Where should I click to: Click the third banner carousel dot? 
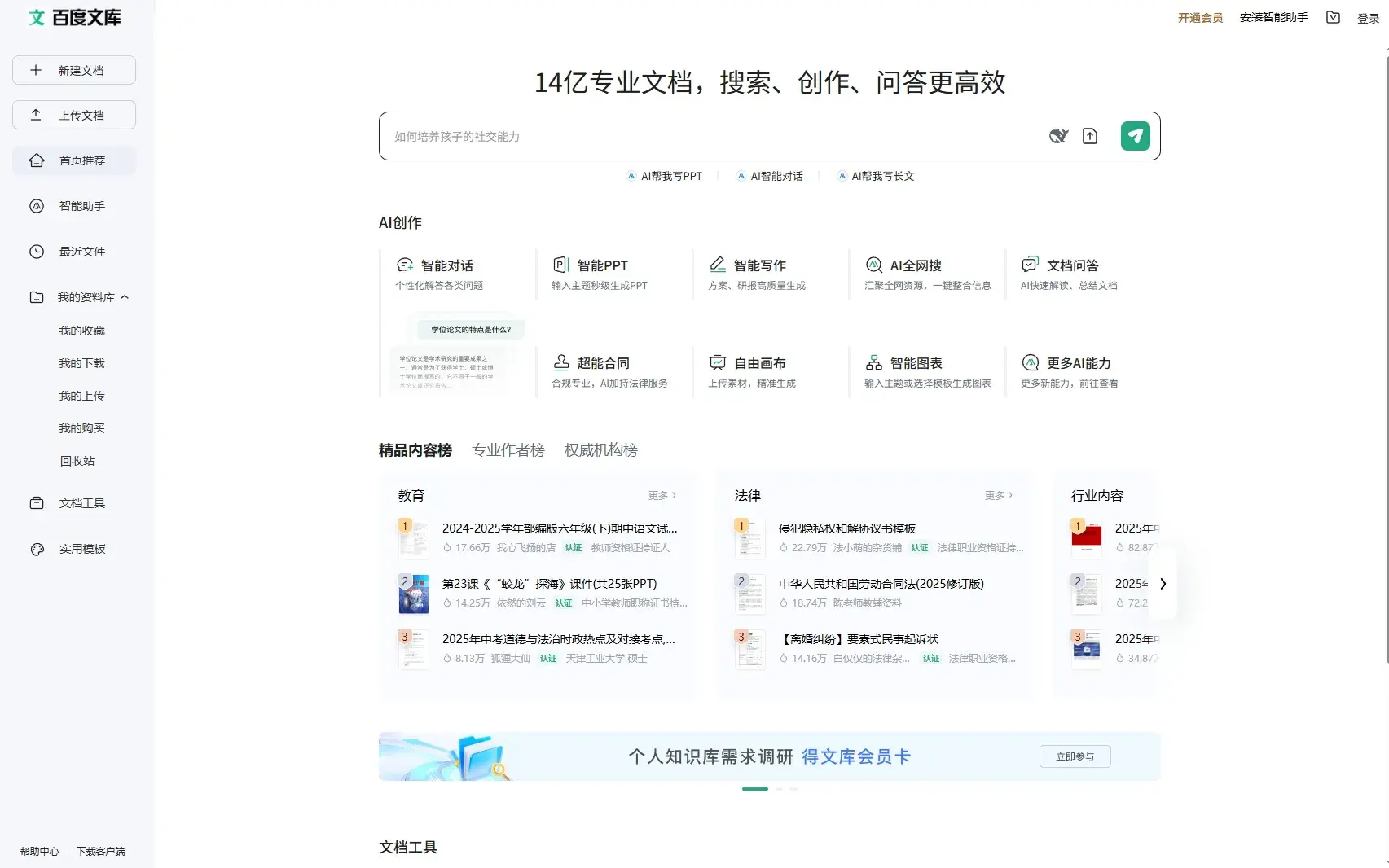793,789
